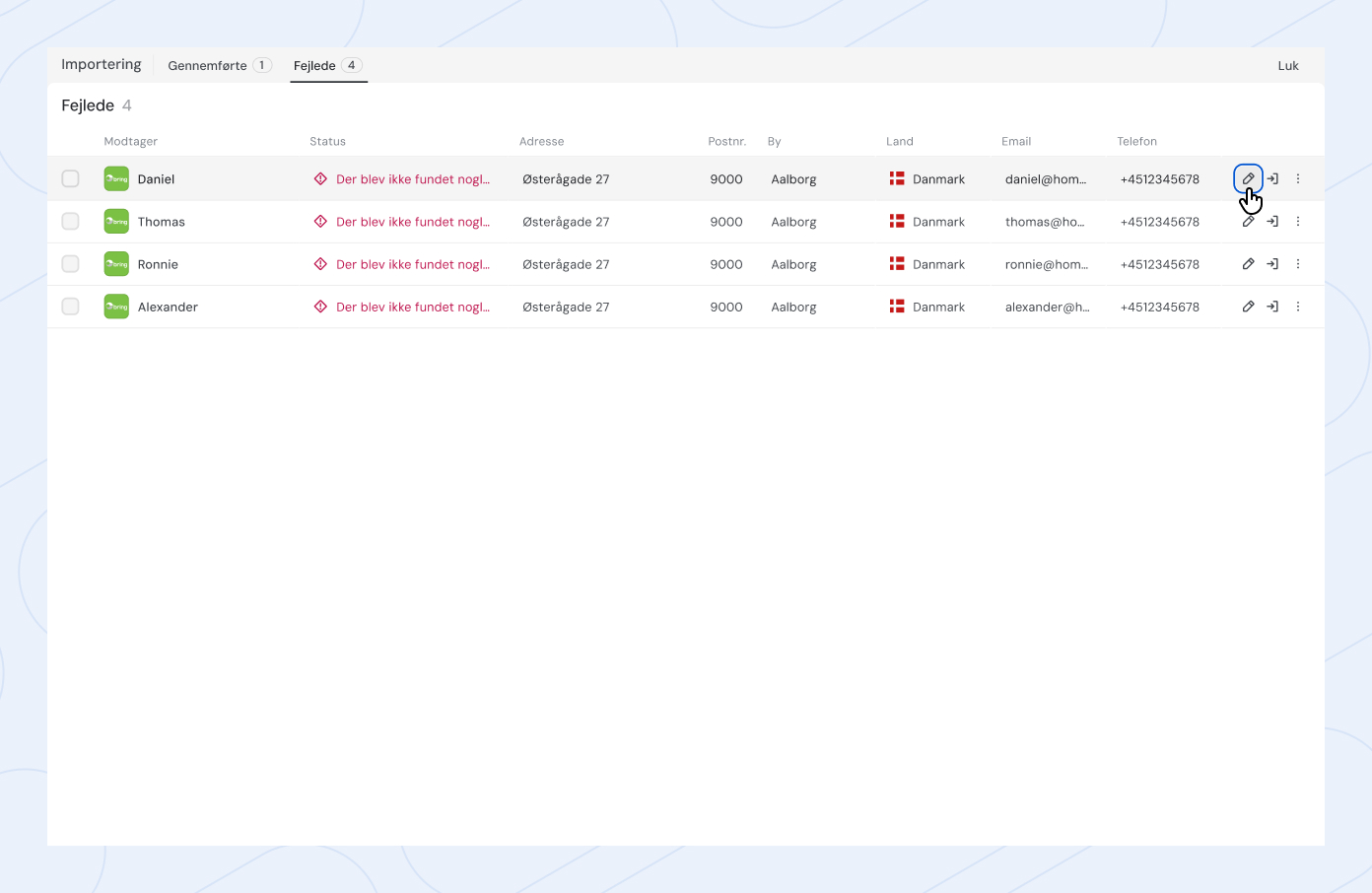Click the email thomas@ho...
Viewport: 1372px width, 893px height.
(x=1045, y=222)
